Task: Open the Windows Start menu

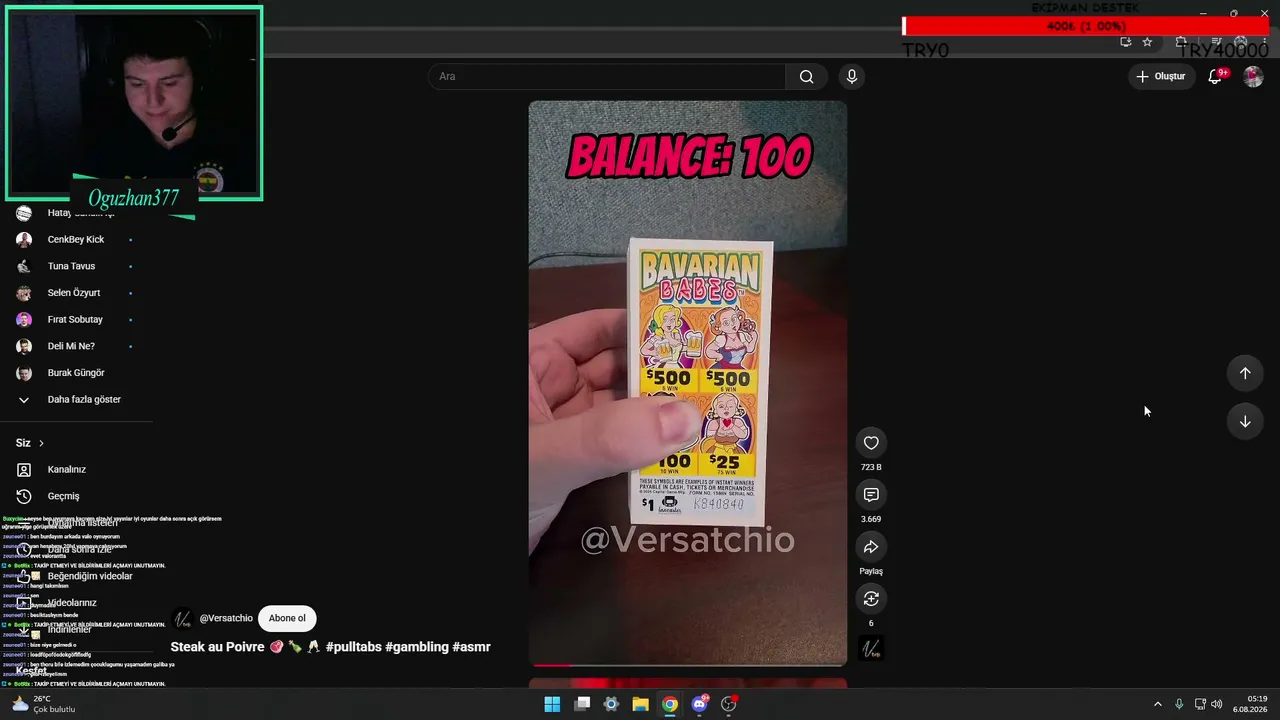Action: pyautogui.click(x=552, y=704)
